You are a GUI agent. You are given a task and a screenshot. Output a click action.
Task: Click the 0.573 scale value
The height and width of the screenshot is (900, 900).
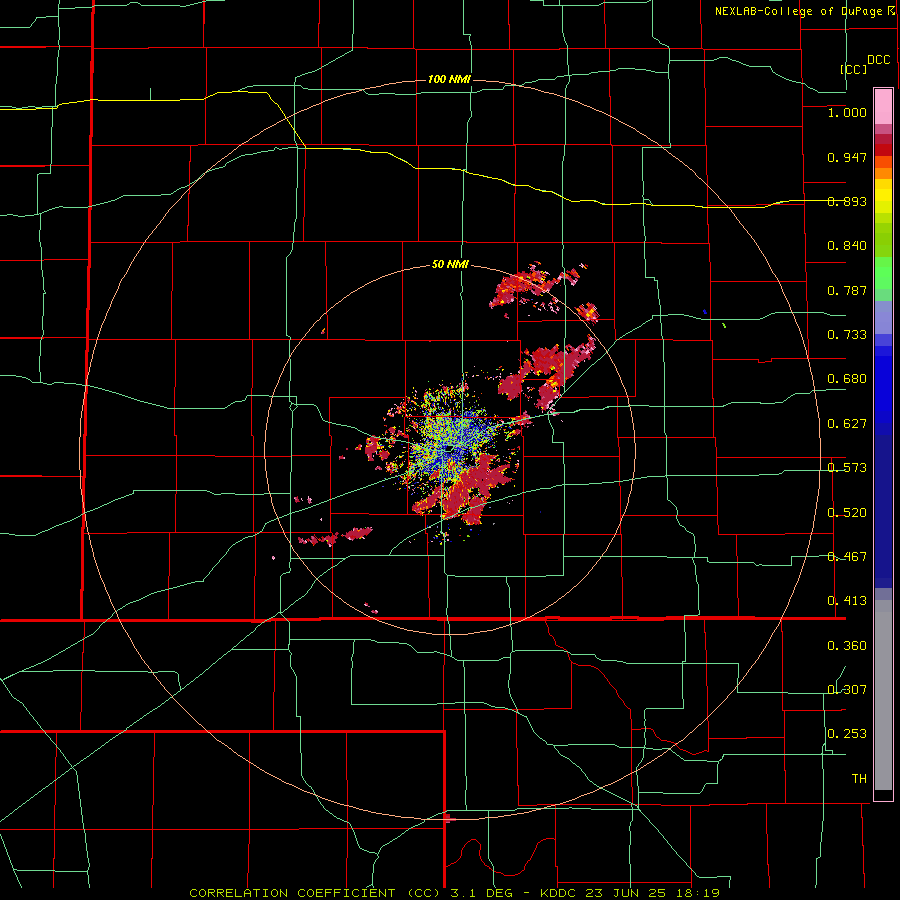click(847, 468)
